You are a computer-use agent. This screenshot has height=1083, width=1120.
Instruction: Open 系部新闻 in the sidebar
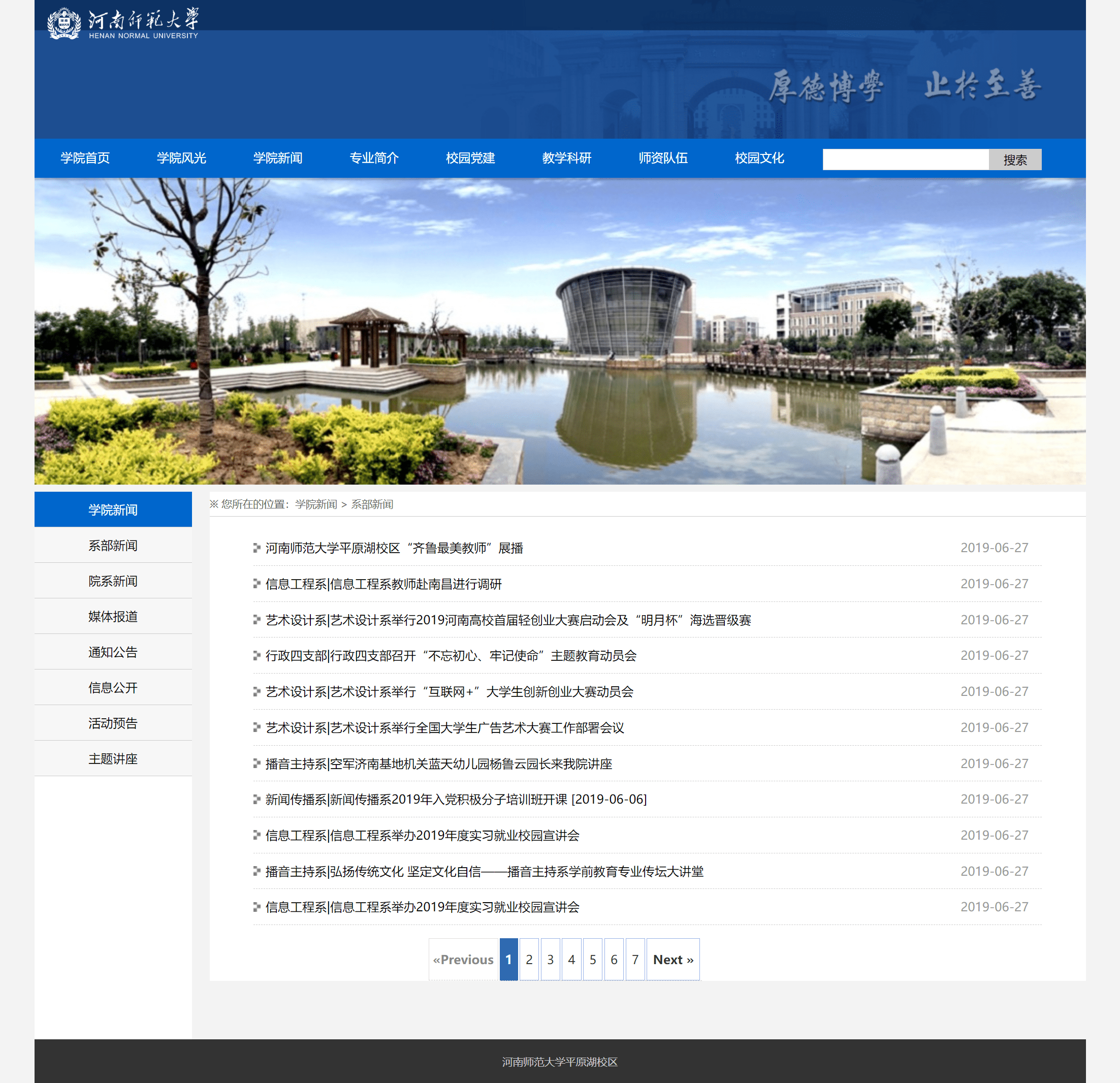[x=113, y=545]
